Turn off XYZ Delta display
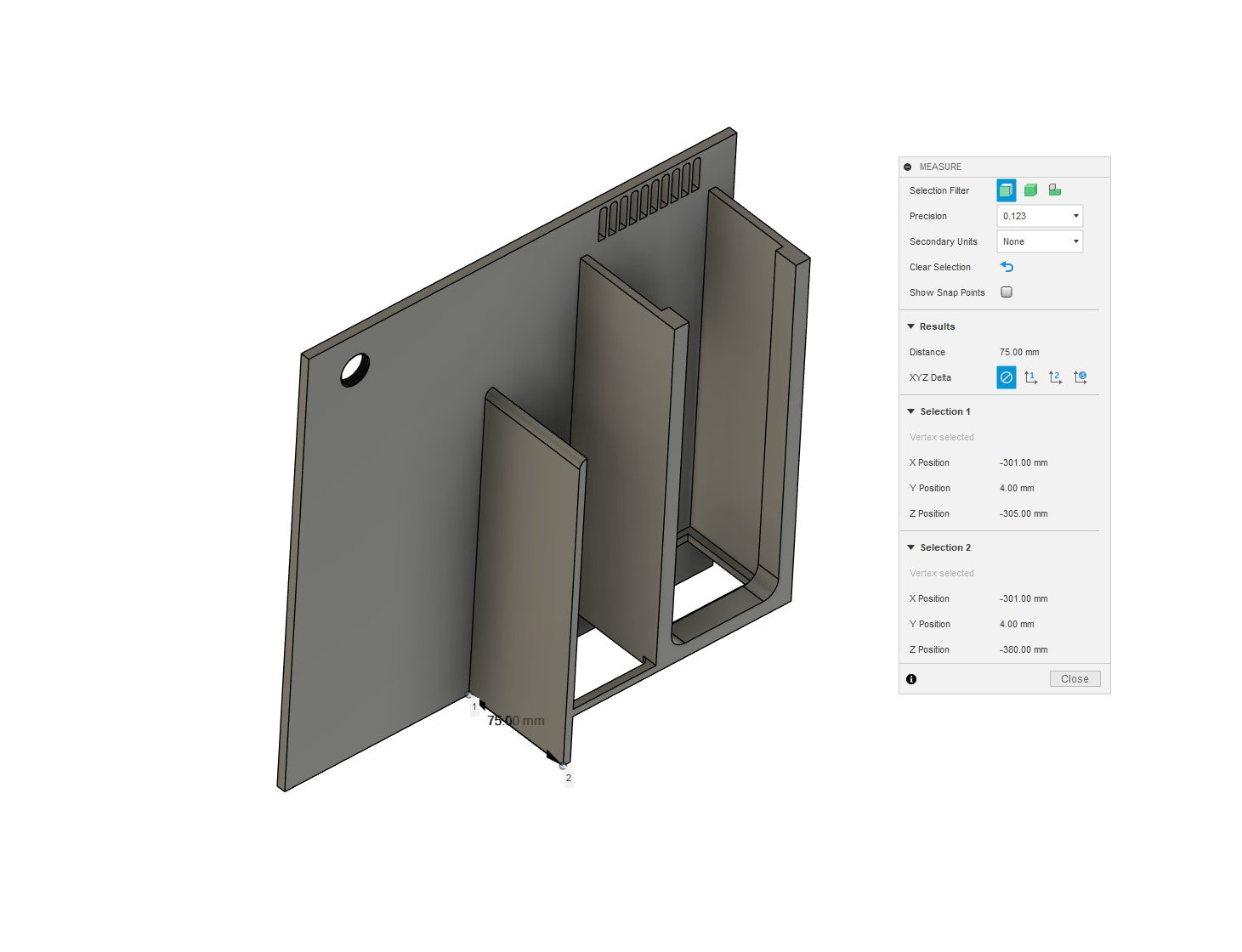This screenshot has height=952, width=1242. tap(1006, 377)
